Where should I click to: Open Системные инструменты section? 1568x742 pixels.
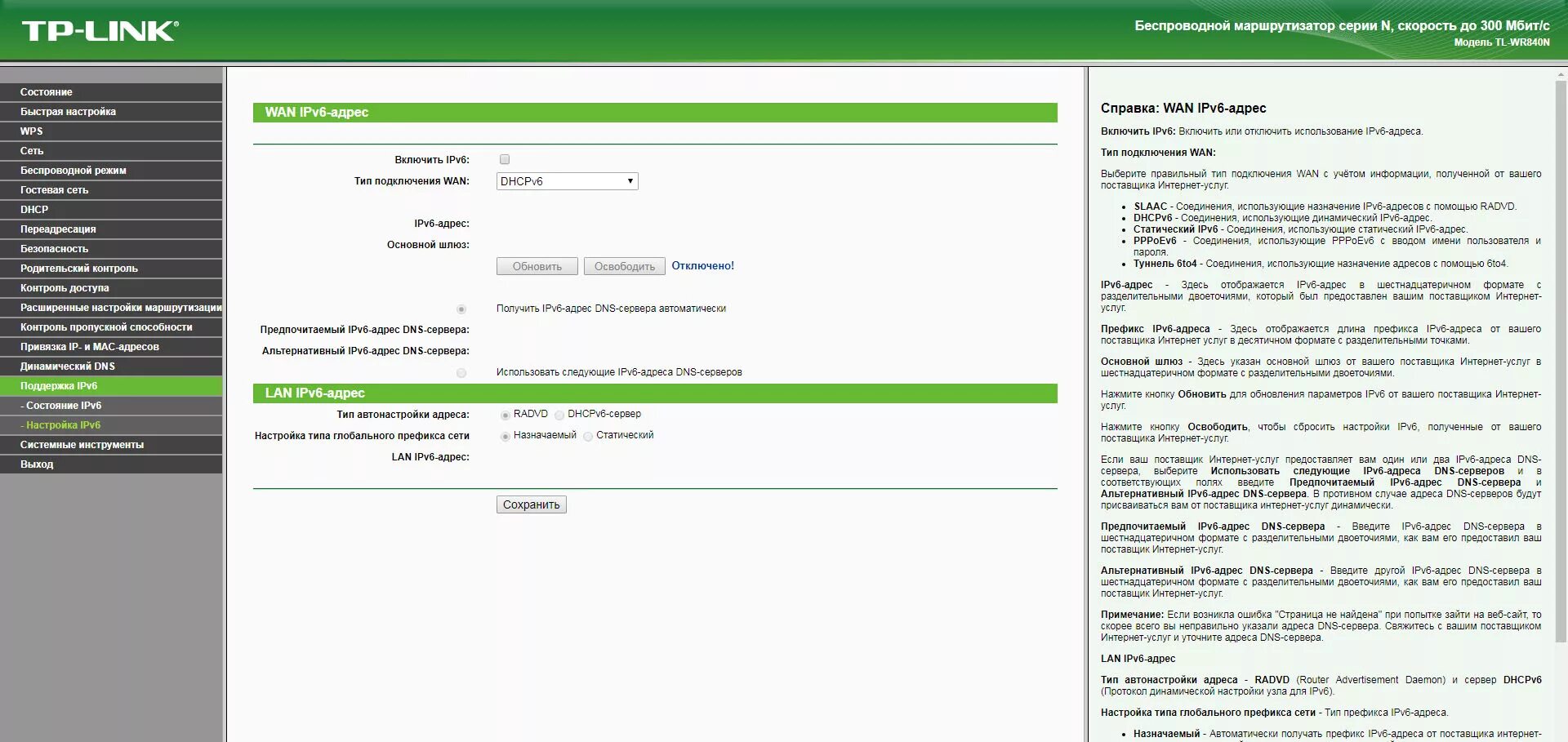pyautogui.click(x=111, y=445)
